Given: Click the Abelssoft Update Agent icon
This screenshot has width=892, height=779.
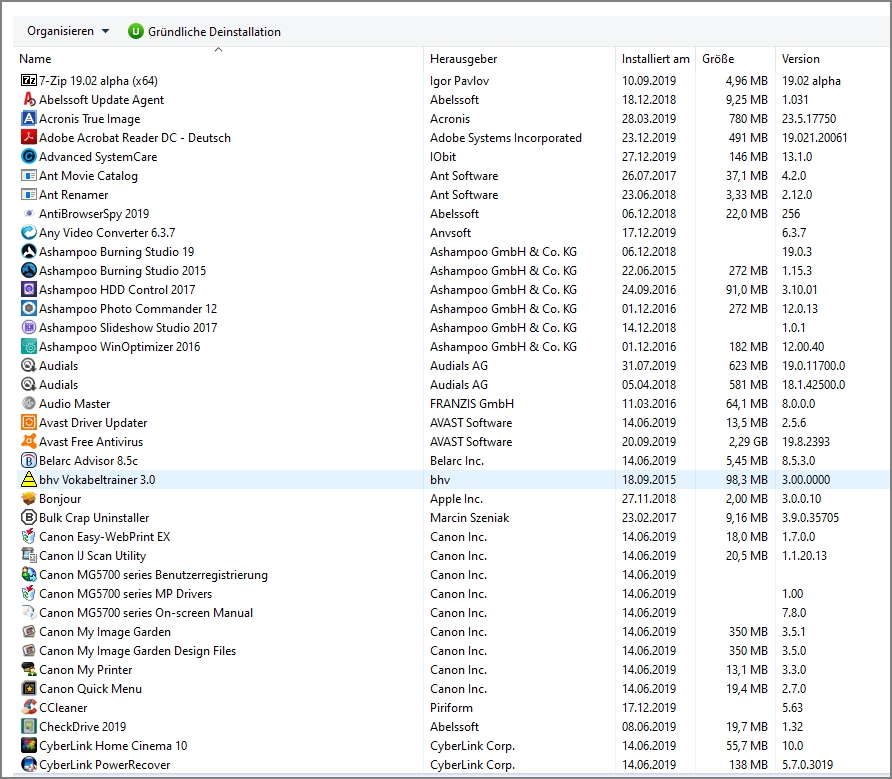Looking at the screenshot, I should tap(28, 100).
